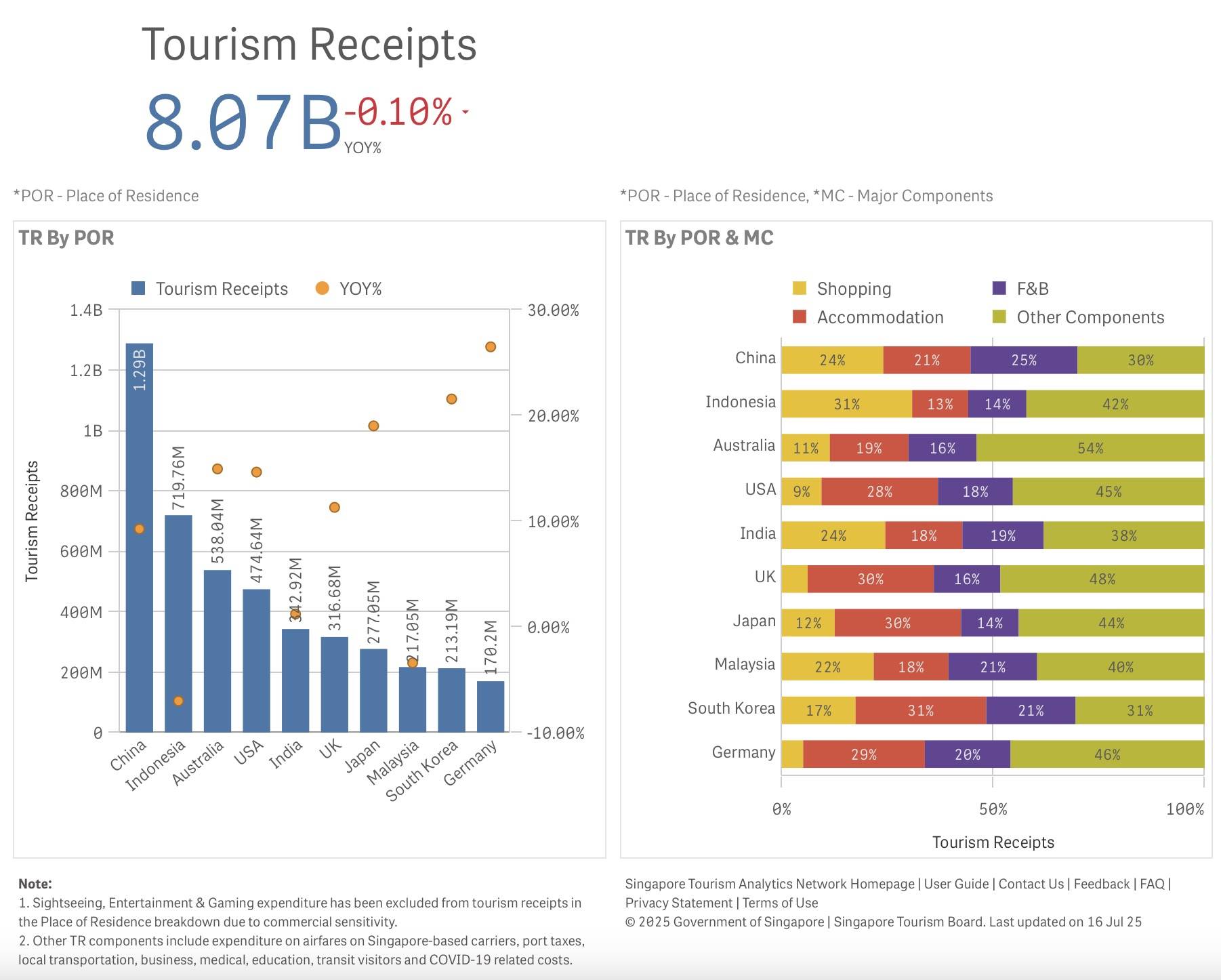Open the Feedback link

pyautogui.click(x=1102, y=884)
